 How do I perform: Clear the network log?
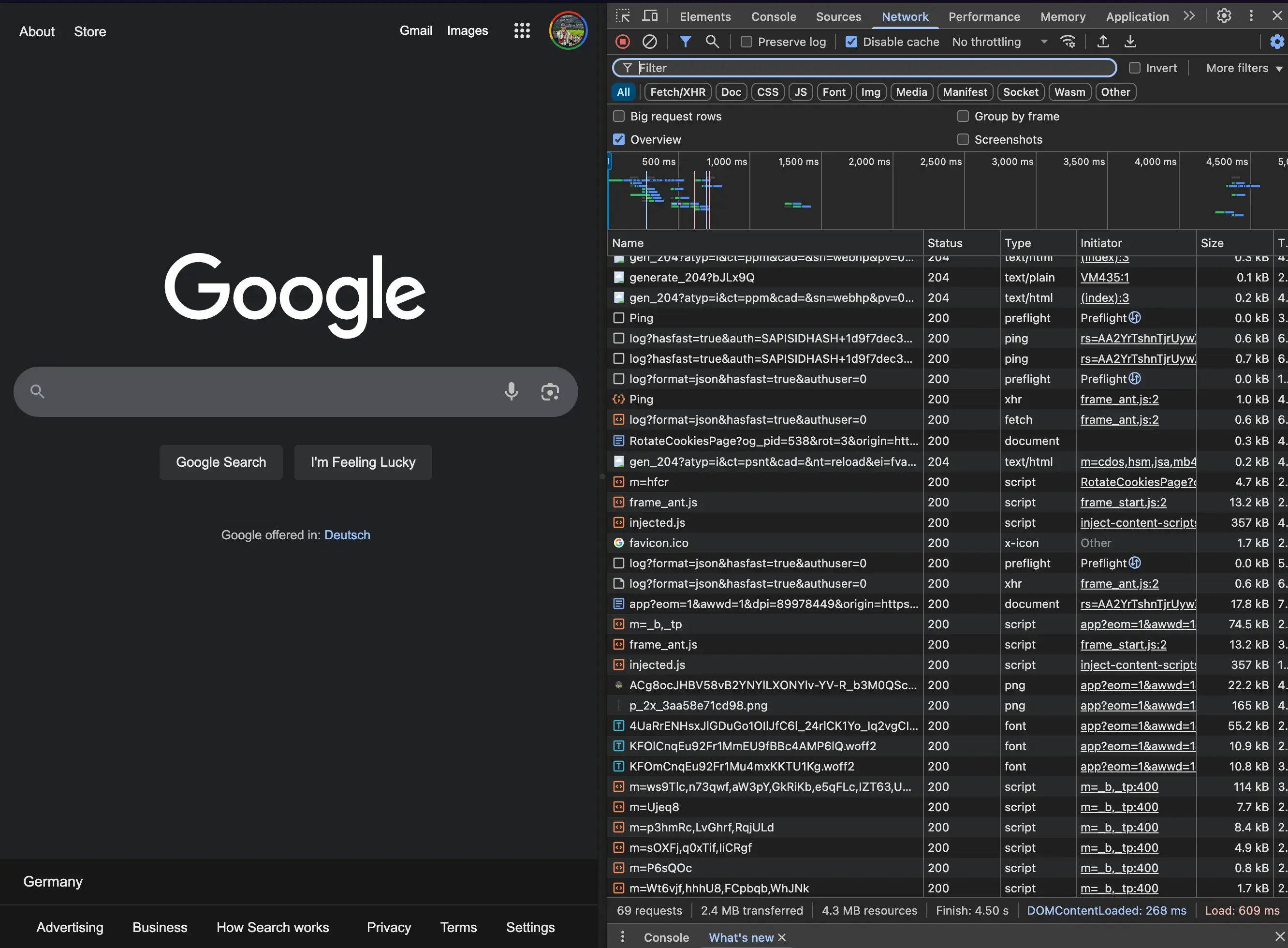(650, 41)
